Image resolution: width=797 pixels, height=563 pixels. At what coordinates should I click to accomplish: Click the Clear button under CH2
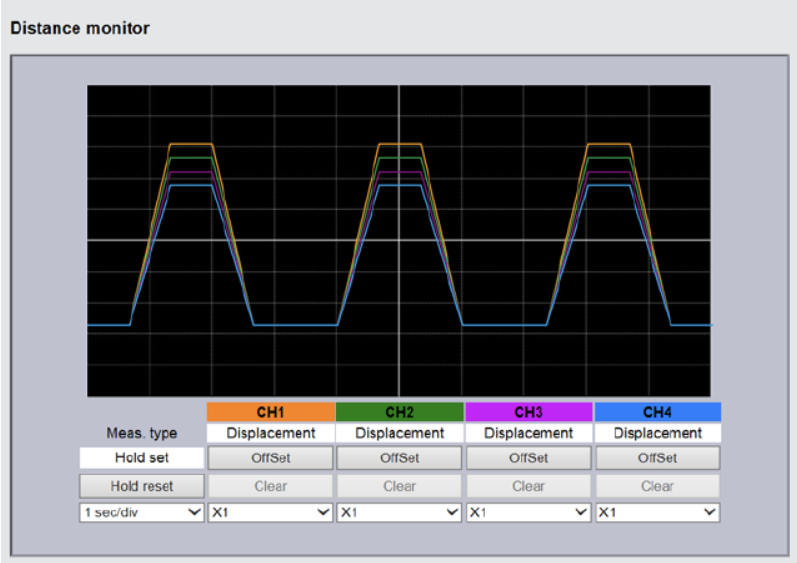[400, 486]
